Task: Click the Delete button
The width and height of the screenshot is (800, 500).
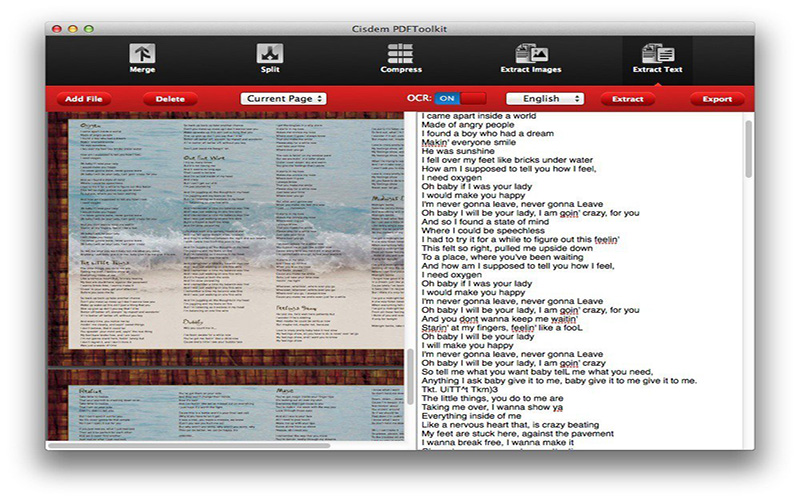Action: (170, 99)
